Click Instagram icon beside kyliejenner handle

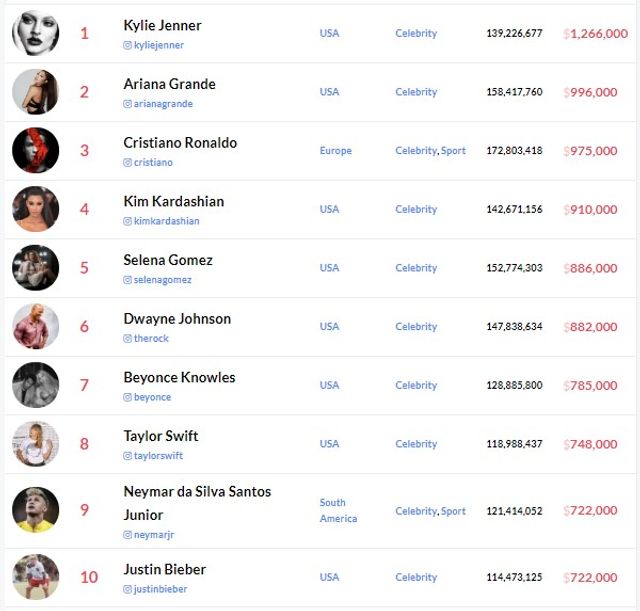(128, 46)
